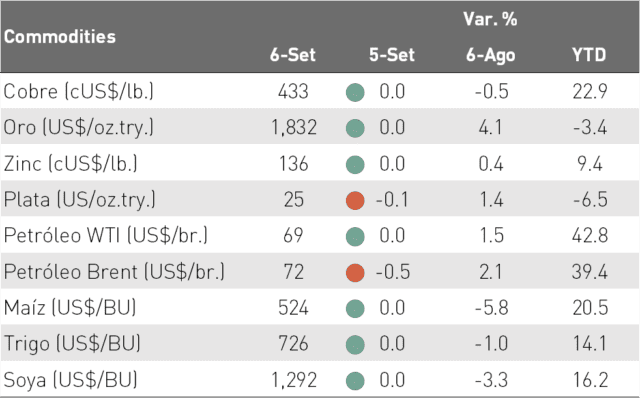Click the green indicator dot for Maíz
640x398 pixels.
tap(355, 309)
